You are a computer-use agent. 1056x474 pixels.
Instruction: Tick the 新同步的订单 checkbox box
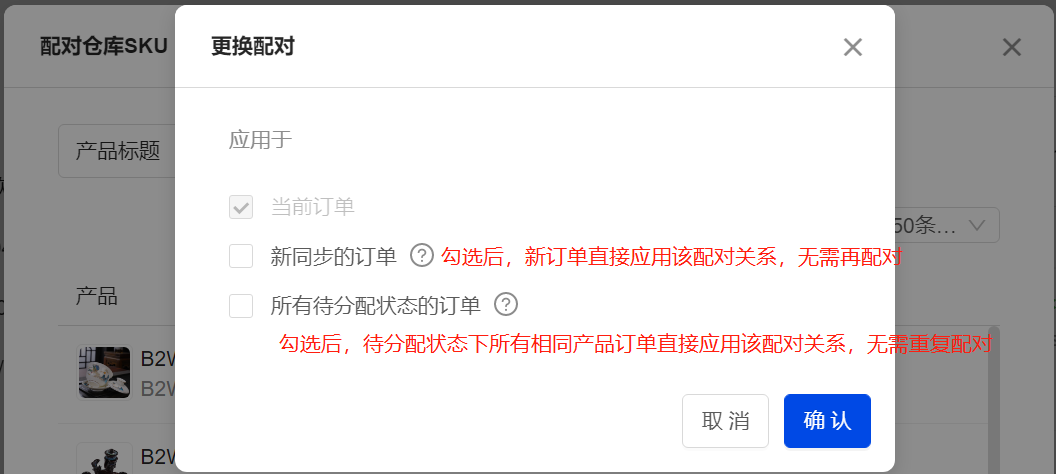(x=241, y=256)
